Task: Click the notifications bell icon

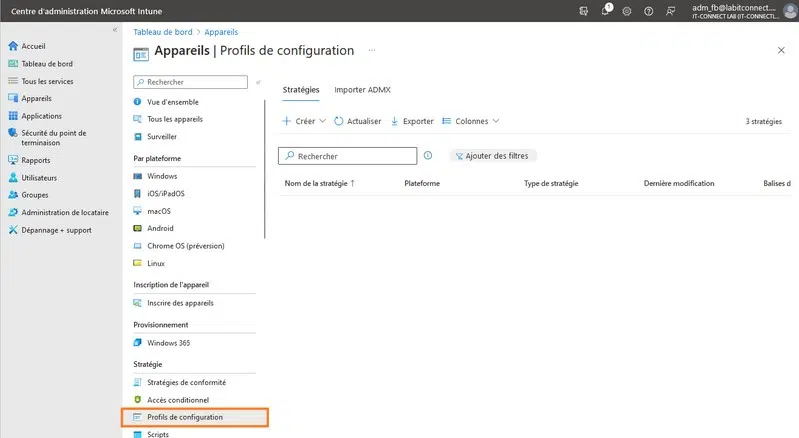Action: pos(605,11)
